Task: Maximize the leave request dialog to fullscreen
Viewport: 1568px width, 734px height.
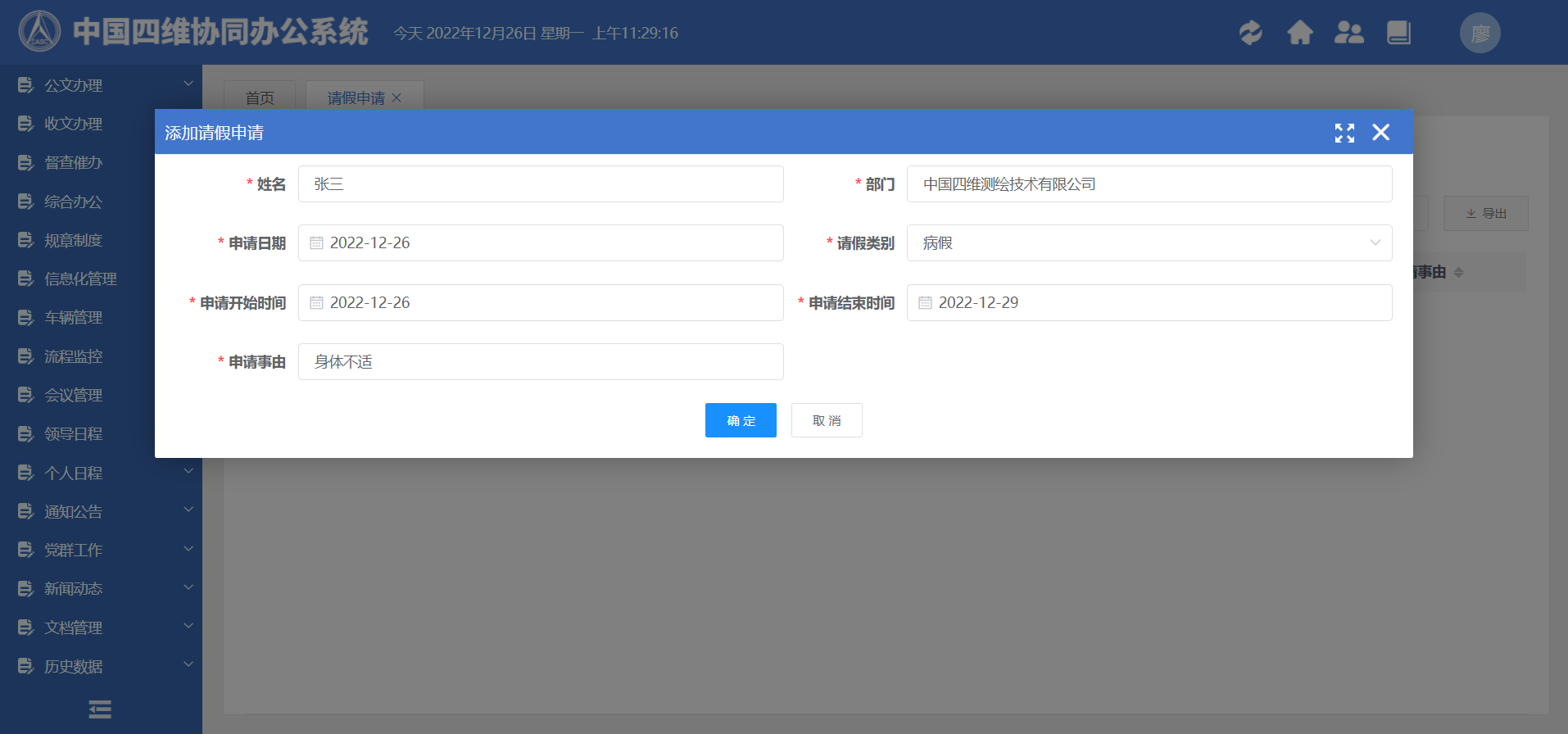Action: [1344, 133]
